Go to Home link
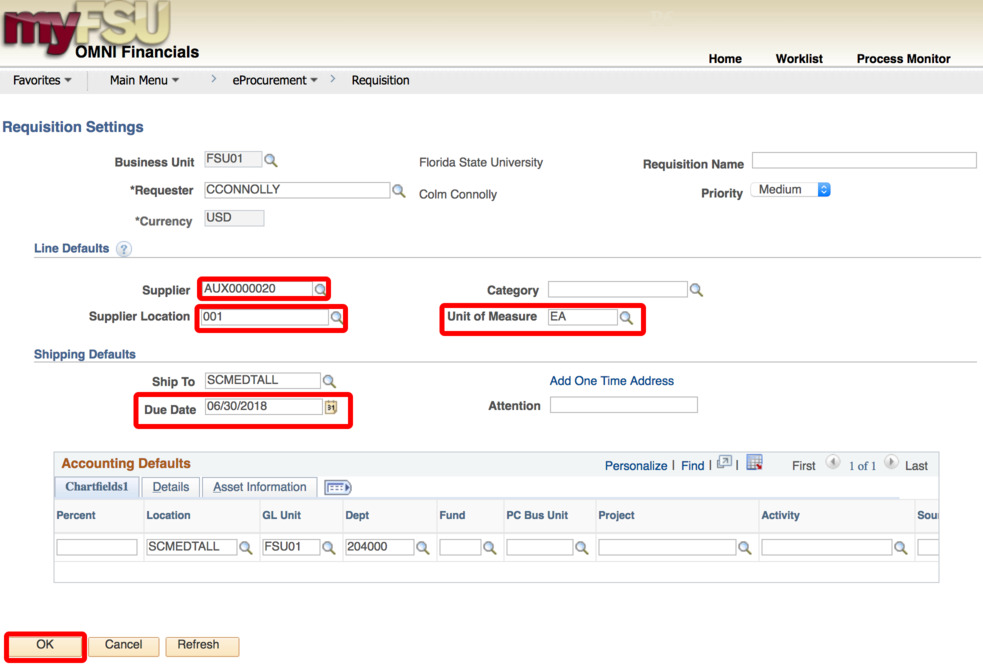This screenshot has height=668, width=983. pos(725,58)
